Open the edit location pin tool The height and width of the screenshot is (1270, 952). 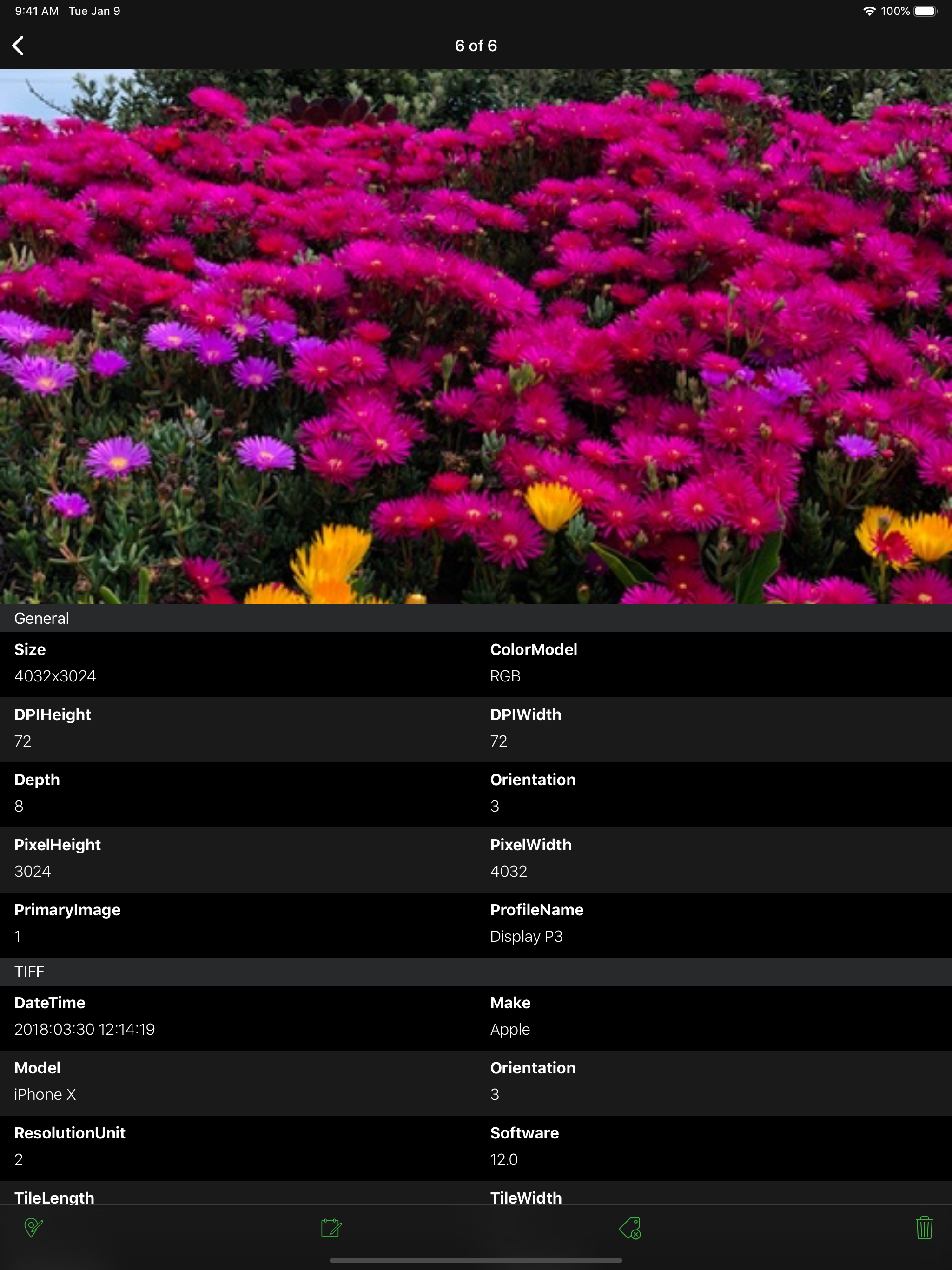[33, 1228]
